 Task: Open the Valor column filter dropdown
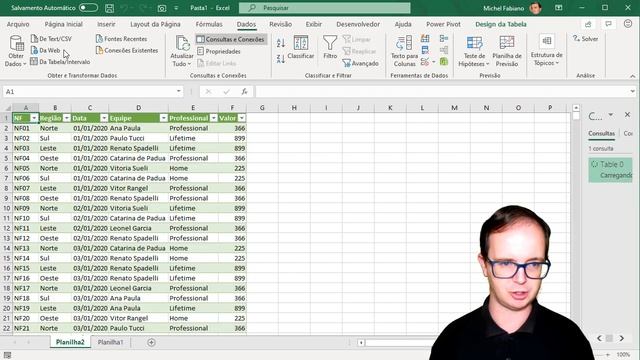point(242,118)
